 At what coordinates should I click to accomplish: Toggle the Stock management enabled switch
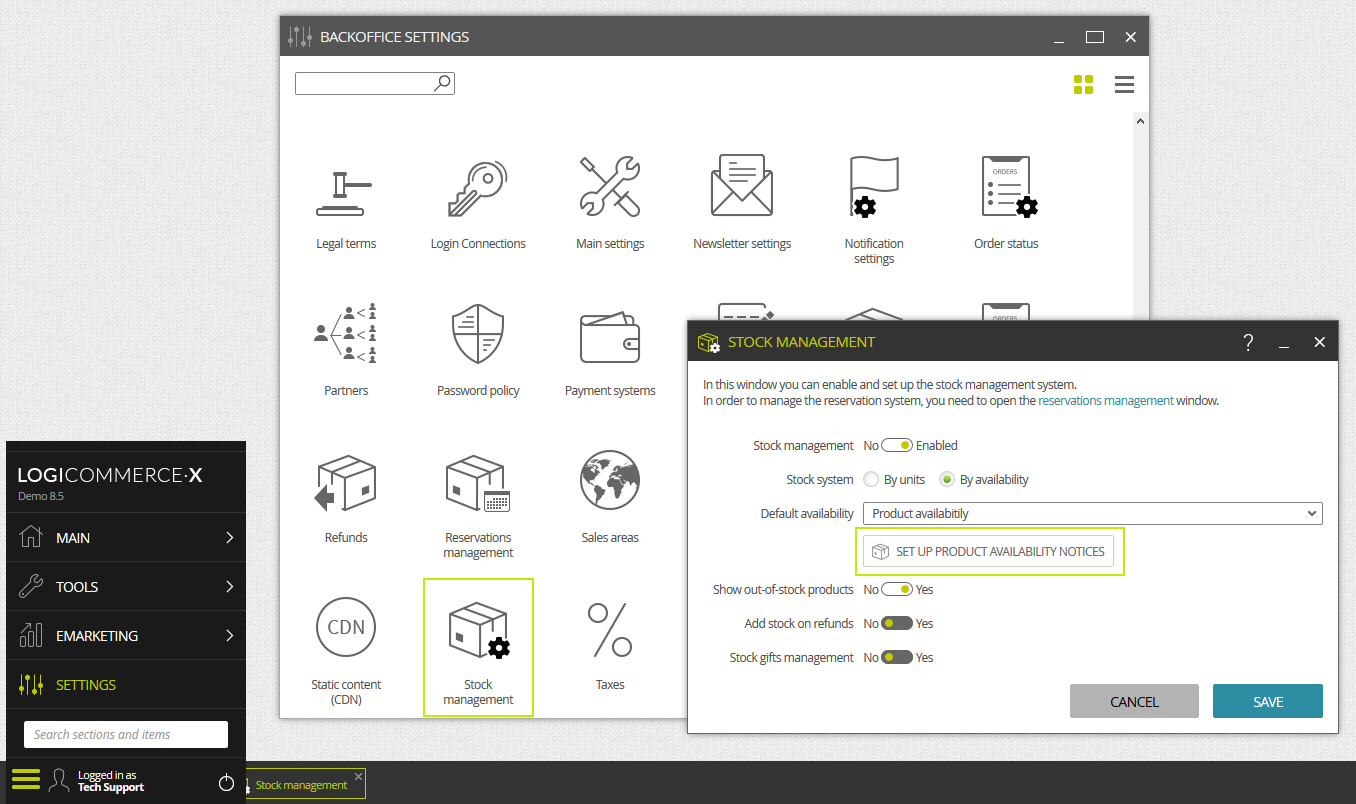[x=897, y=446]
